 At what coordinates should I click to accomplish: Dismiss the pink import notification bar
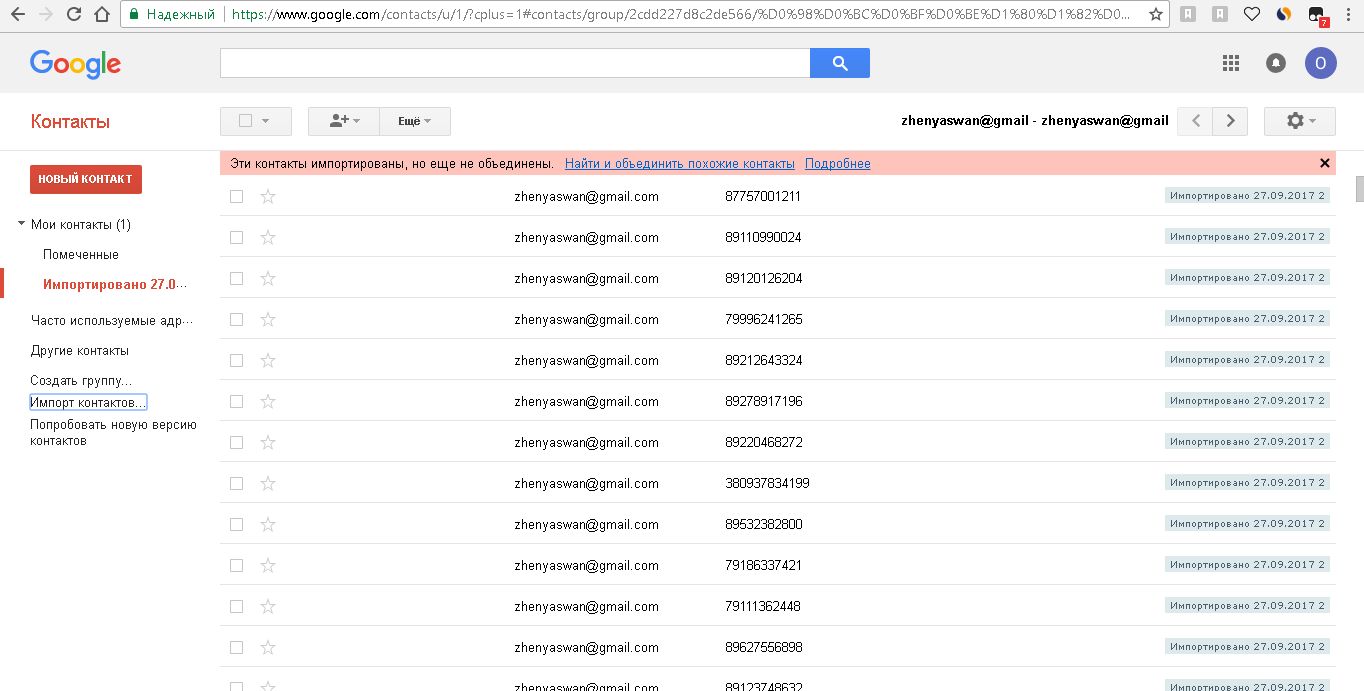tap(1325, 163)
